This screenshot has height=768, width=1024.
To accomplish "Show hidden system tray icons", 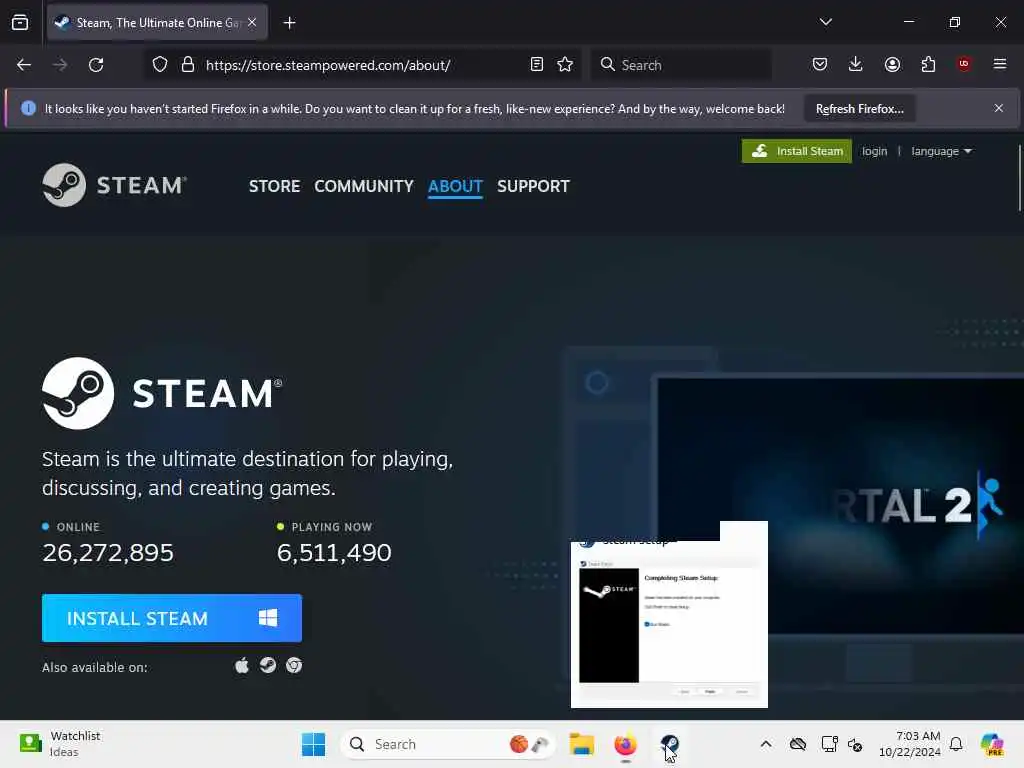I will [766, 744].
